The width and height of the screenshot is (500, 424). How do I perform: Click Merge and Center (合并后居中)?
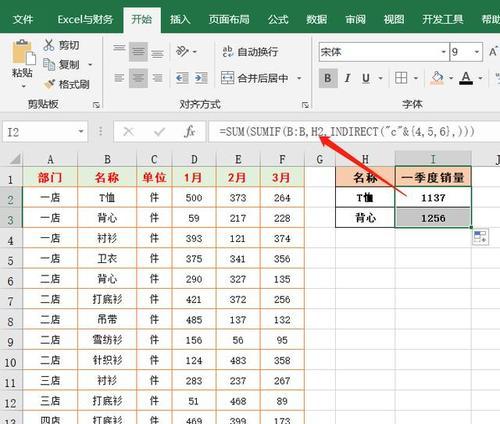(254, 78)
